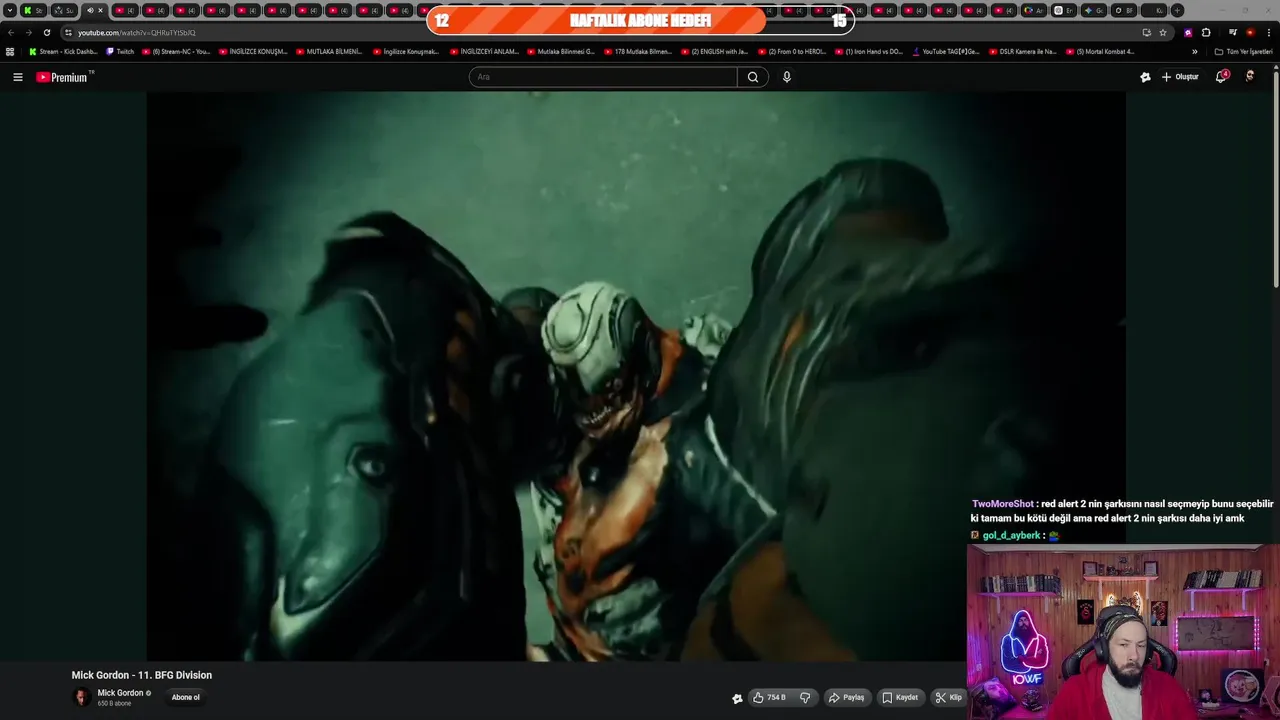Click the youtube.com address bar URL

[137, 33]
